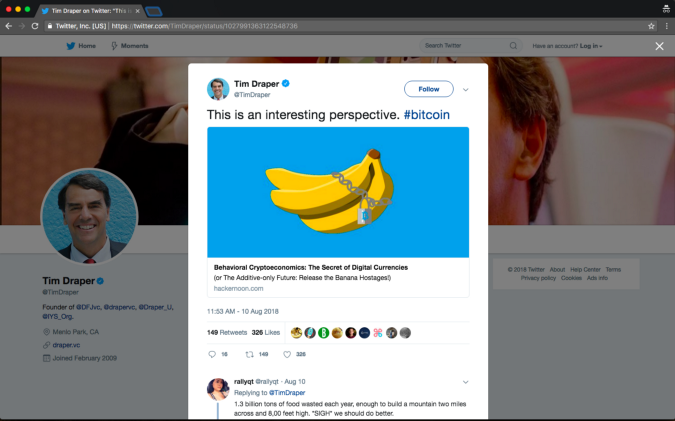Follow Tim Draper
This screenshot has height=421, width=675.
[x=428, y=89]
